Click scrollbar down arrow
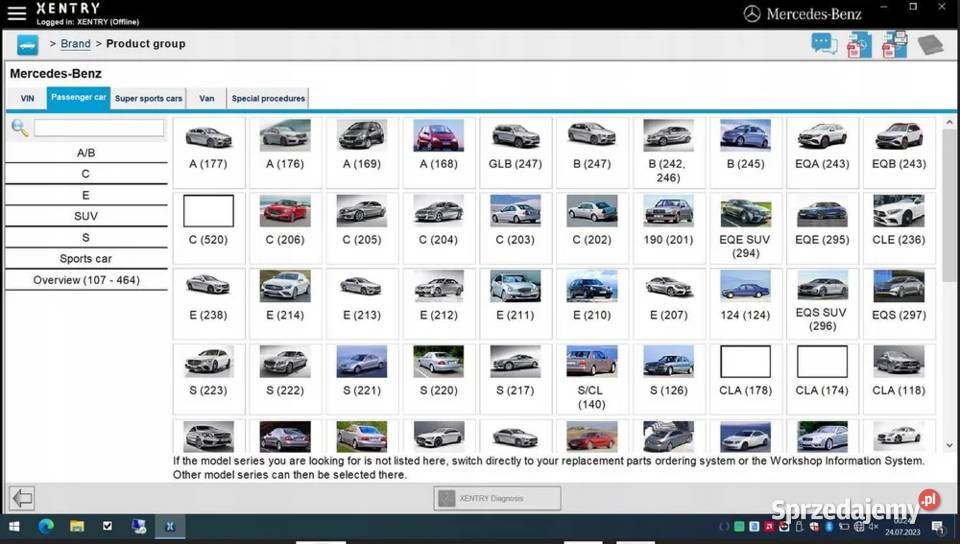This screenshot has width=960, height=544. tap(949, 445)
